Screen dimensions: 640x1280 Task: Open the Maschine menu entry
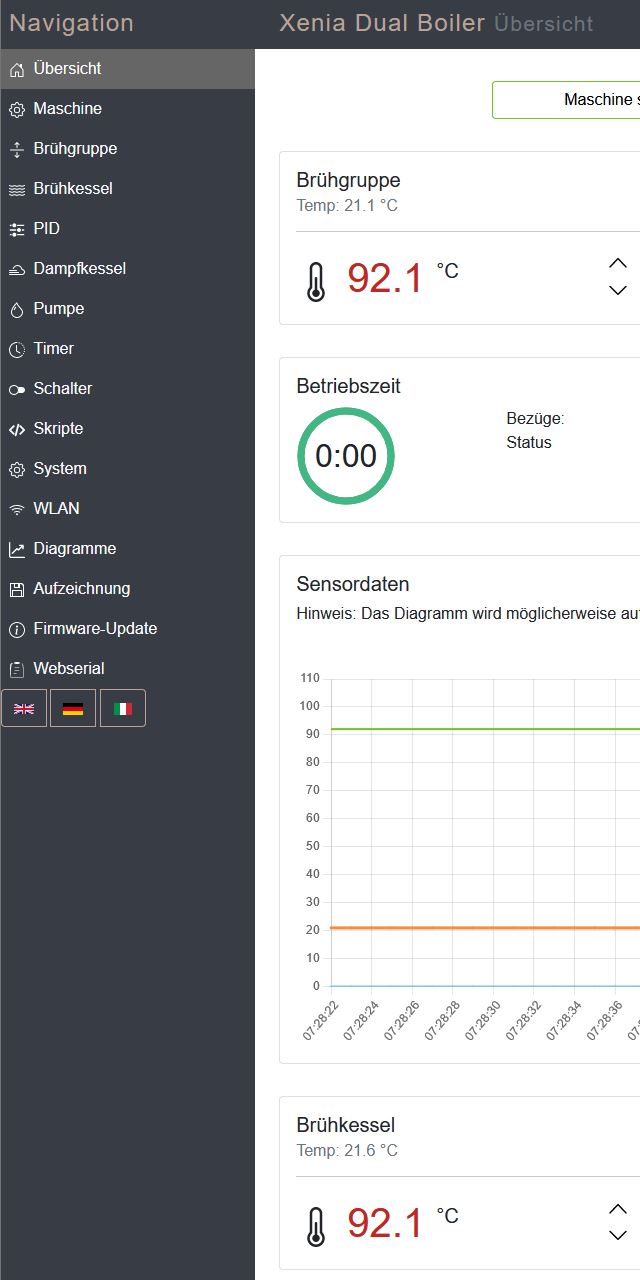[x=127, y=109]
